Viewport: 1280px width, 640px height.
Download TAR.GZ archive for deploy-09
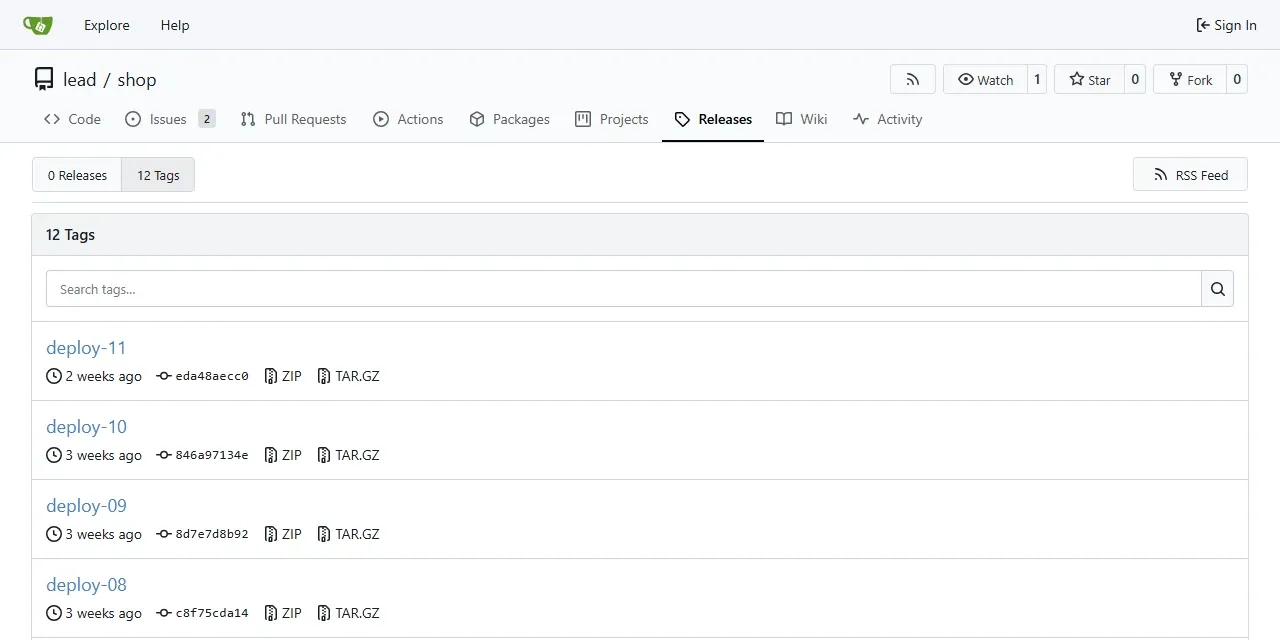pos(348,534)
